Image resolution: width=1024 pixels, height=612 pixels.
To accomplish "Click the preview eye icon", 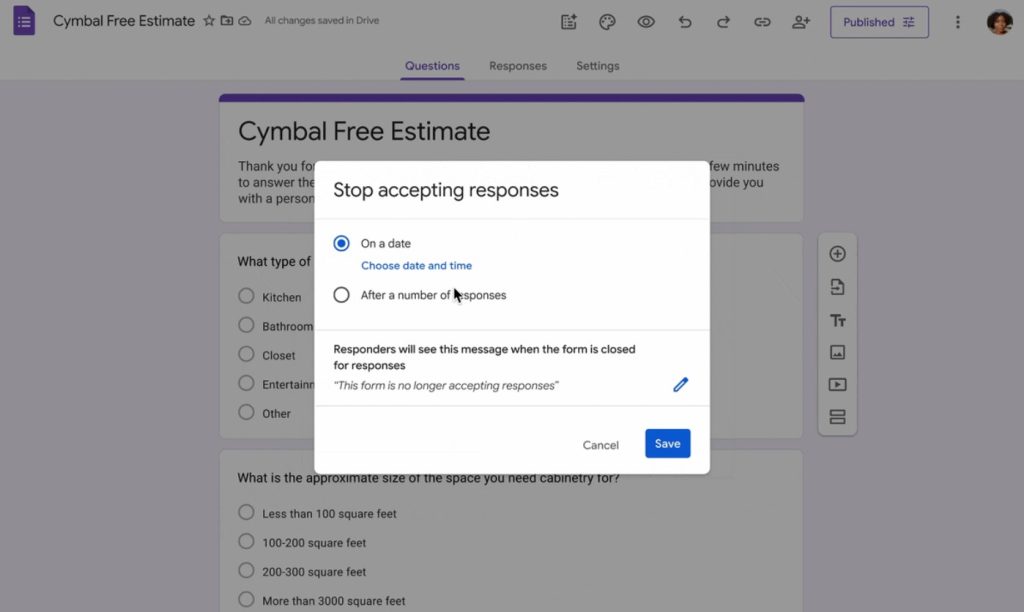I will coord(646,22).
